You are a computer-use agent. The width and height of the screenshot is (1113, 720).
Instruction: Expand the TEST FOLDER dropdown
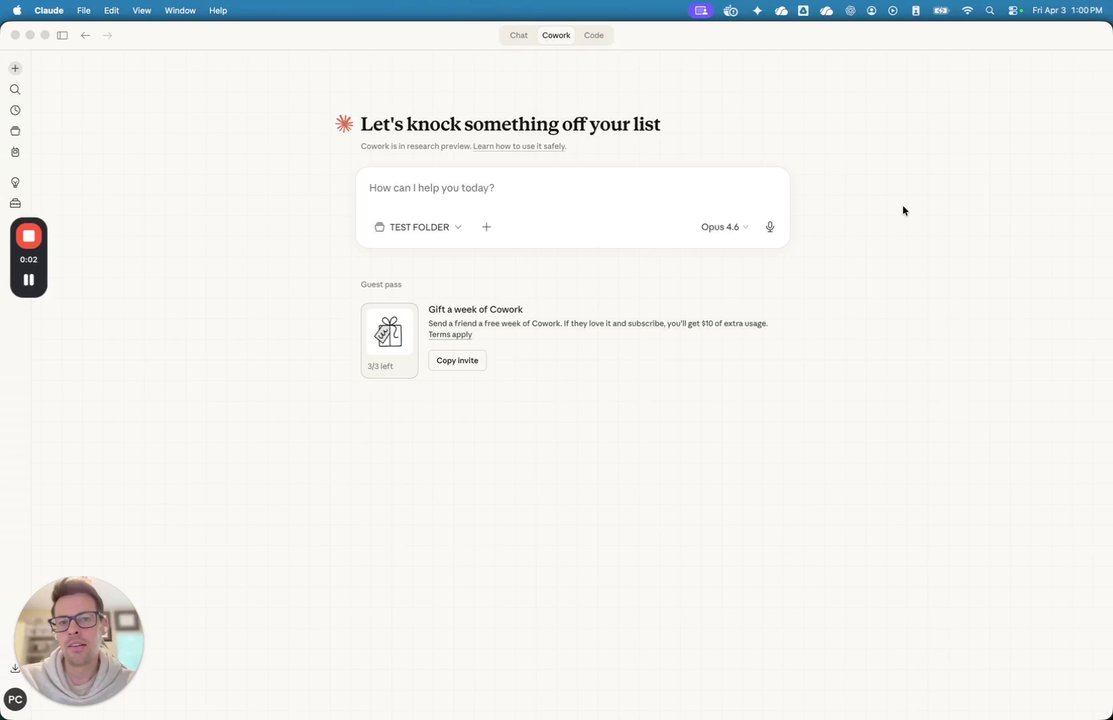(x=418, y=227)
